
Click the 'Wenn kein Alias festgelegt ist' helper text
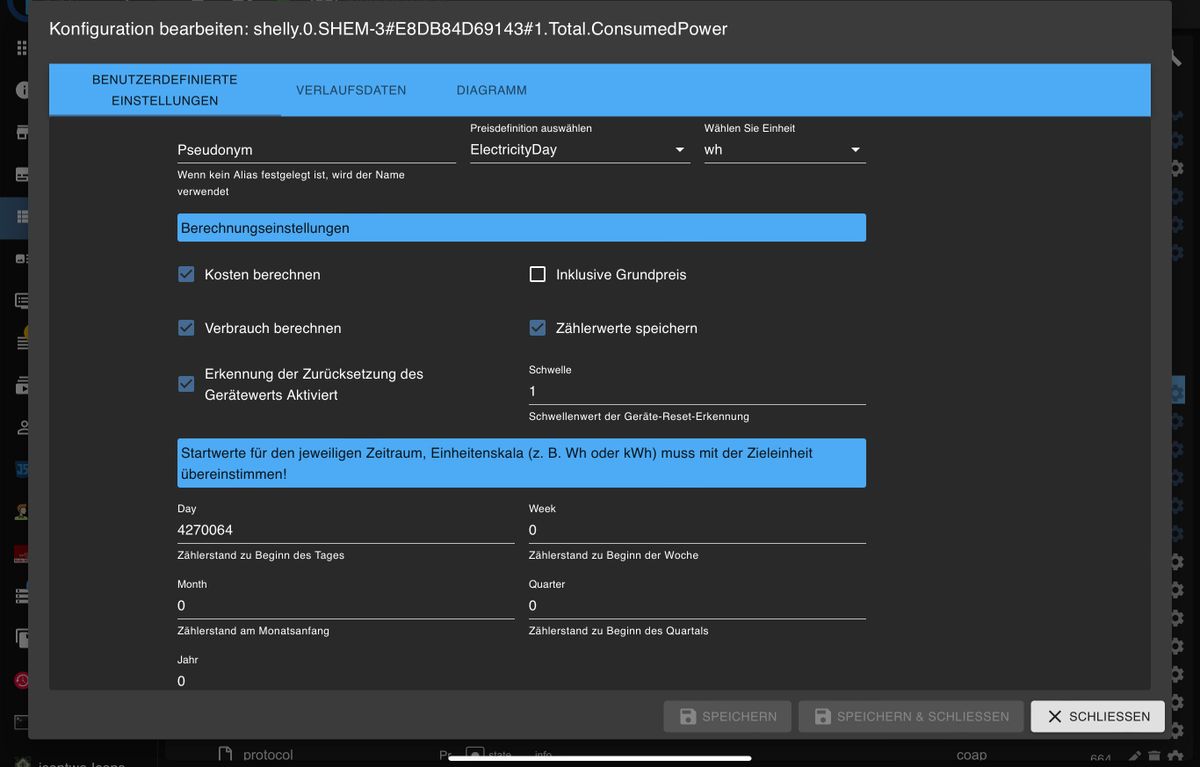point(291,183)
